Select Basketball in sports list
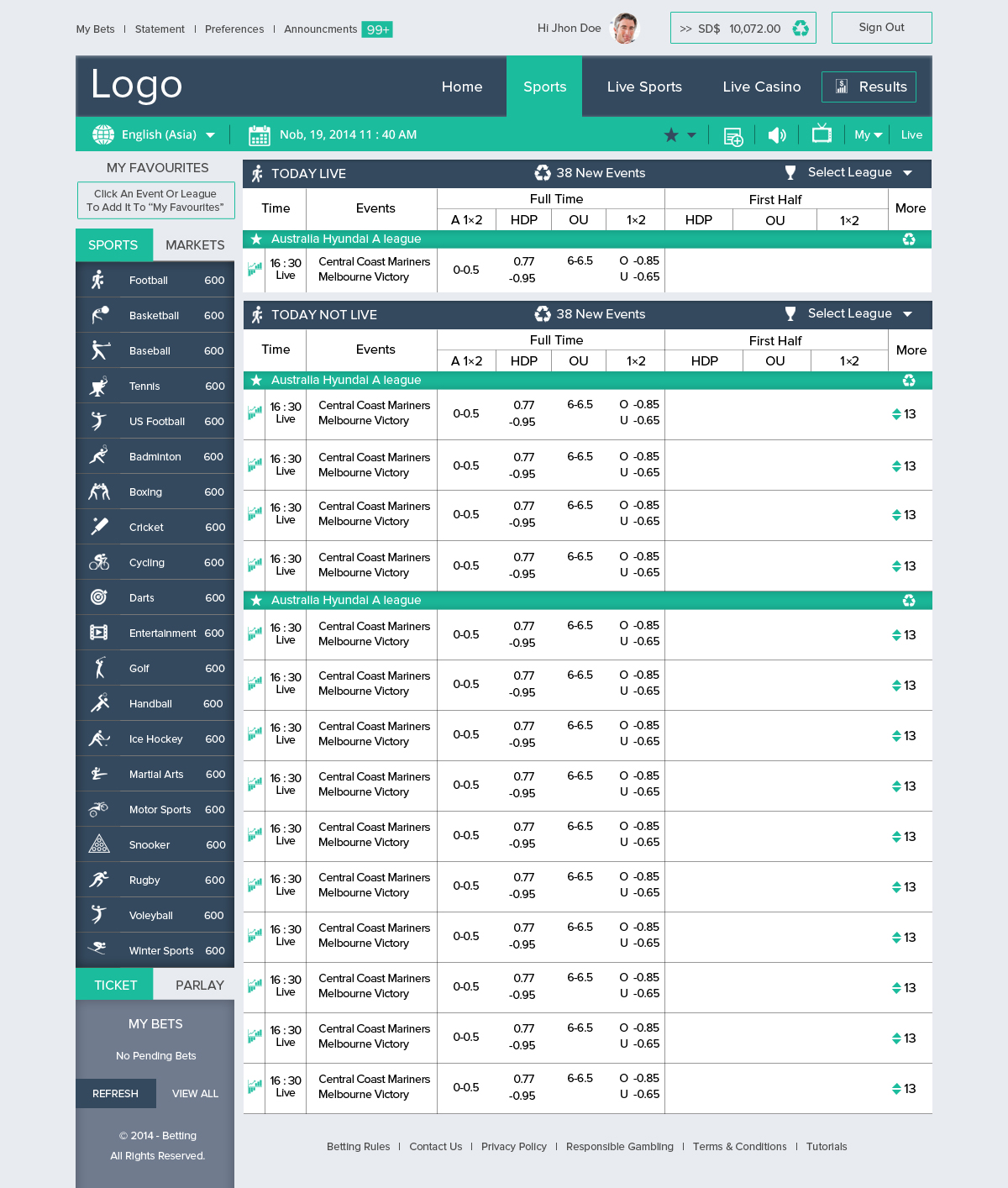 (x=155, y=315)
